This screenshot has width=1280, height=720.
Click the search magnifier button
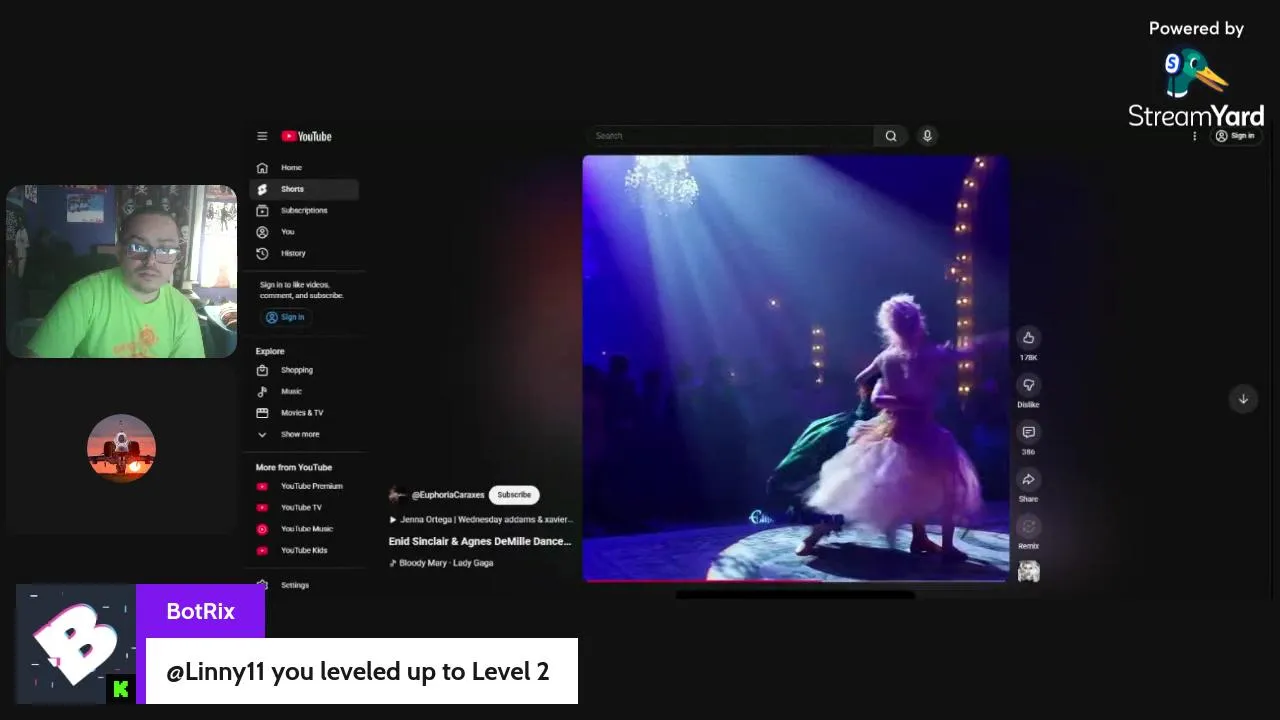891,136
